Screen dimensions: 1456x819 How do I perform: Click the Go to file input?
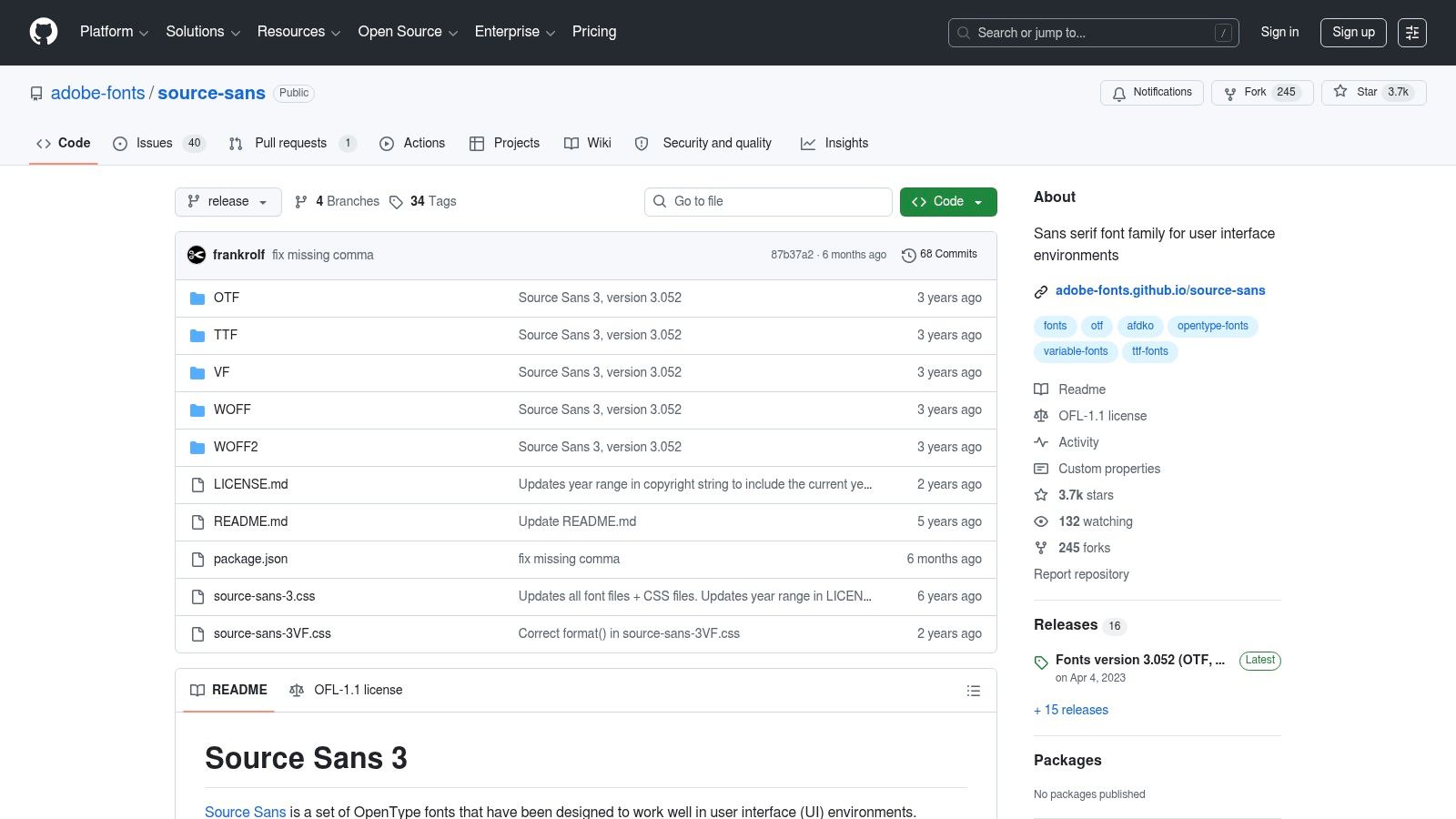tap(768, 202)
